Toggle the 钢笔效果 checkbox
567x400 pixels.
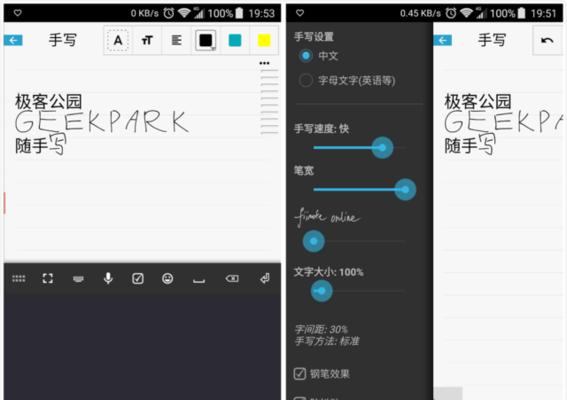tap(300, 374)
